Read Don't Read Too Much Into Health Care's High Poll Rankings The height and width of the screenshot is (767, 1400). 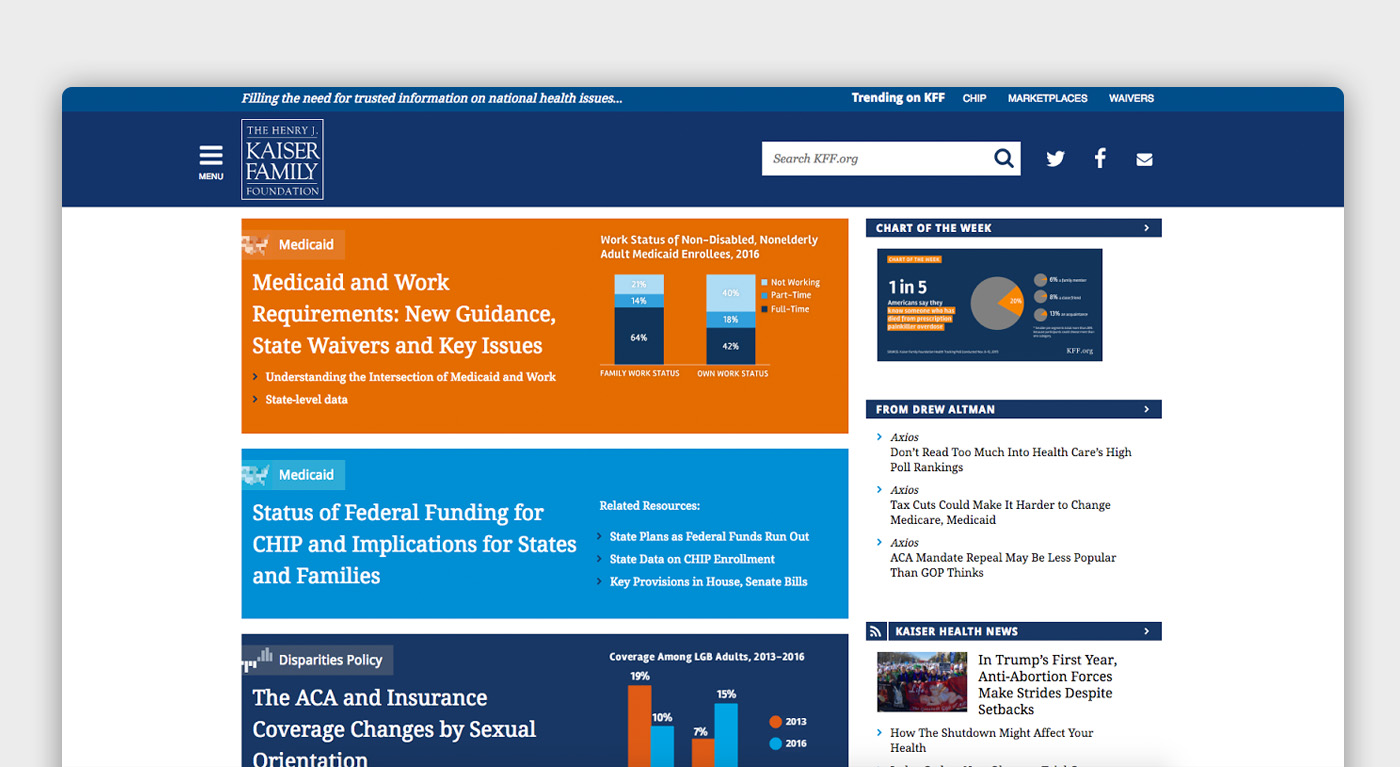pos(1011,460)
